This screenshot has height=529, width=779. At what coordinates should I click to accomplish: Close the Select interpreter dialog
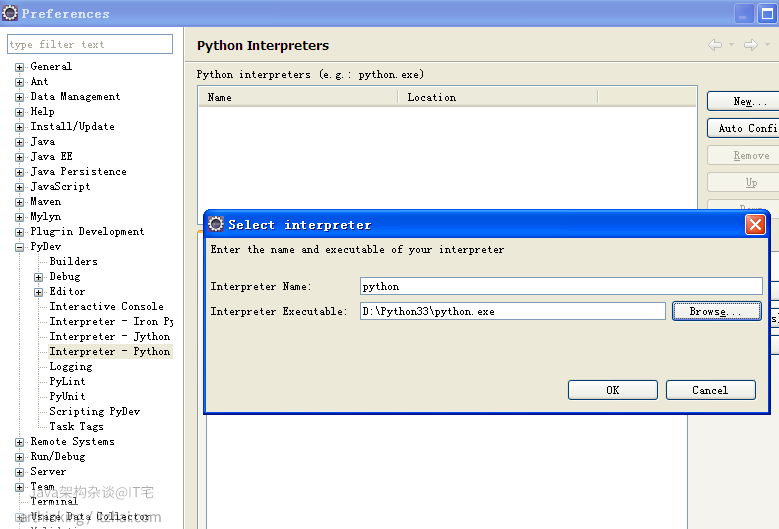pos(755,225)
